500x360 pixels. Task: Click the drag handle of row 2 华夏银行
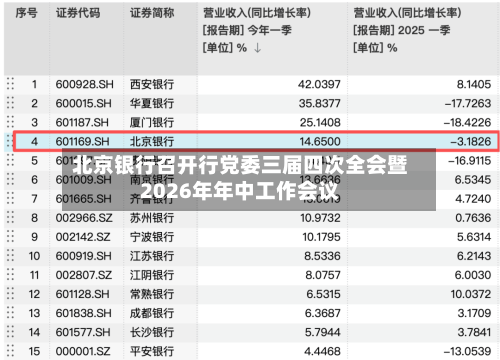10,103
